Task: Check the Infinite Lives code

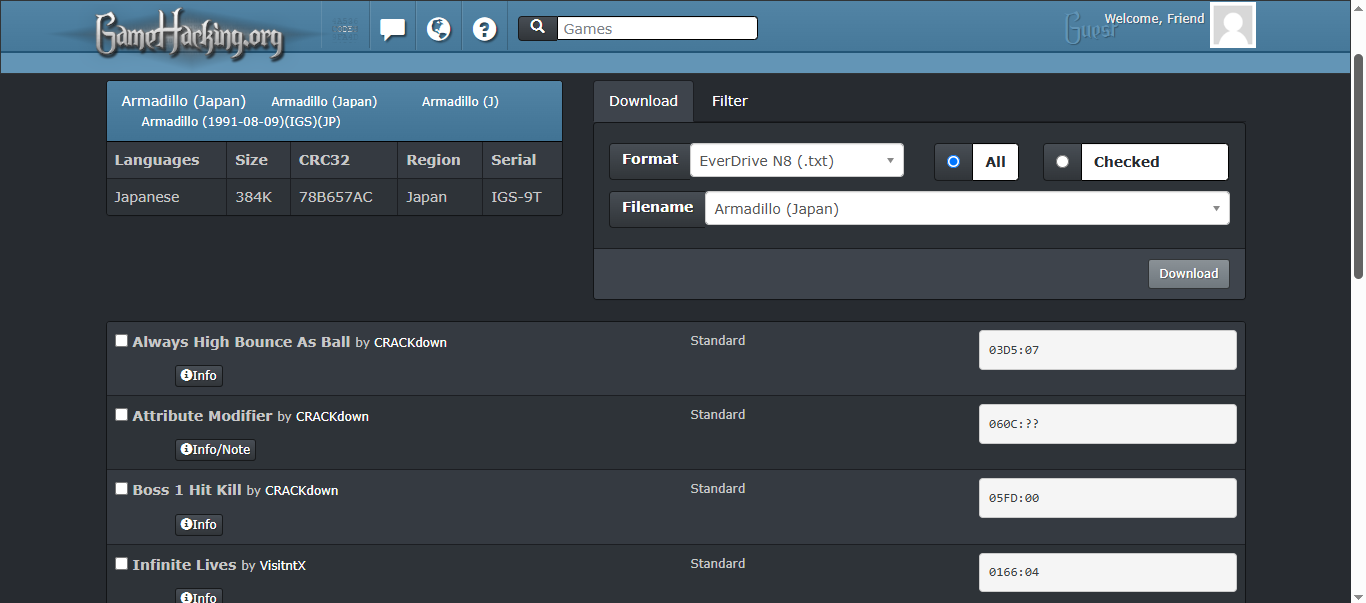Action: (122, 564)
